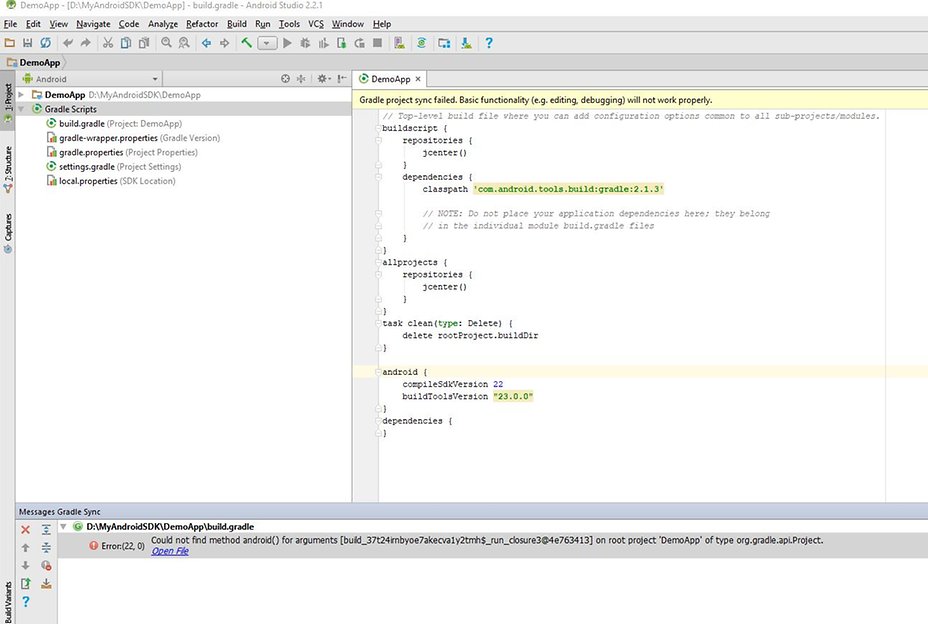The width and height of the screenshot is (928, 624).
Task: Click the Stop square icon
Action: tap(377, 43)
